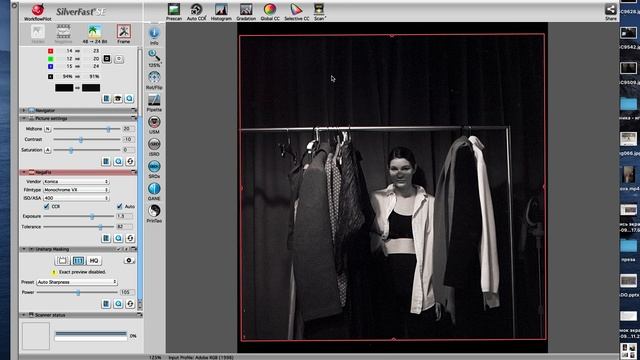Click the Power value field

[x=127, y=293]
